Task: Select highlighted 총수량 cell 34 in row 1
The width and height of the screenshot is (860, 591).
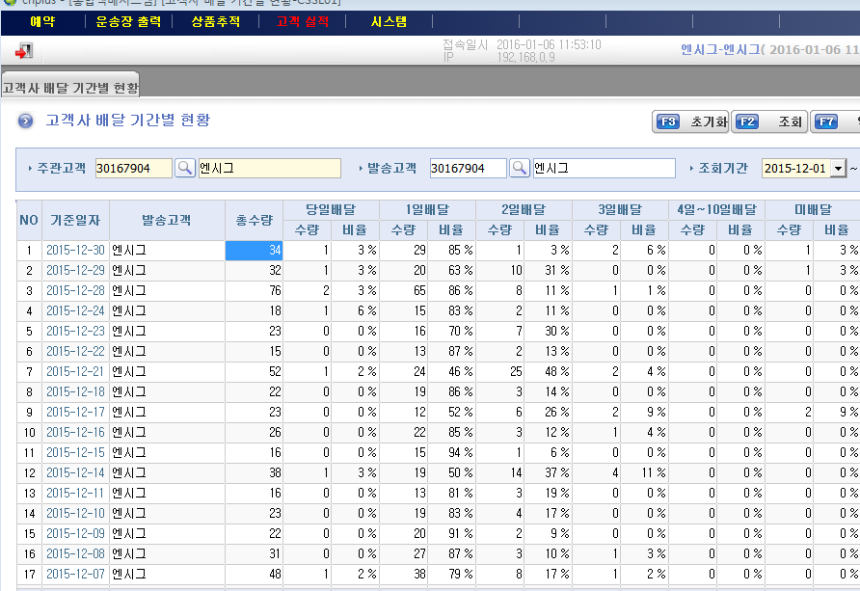Action: [254, 251]
